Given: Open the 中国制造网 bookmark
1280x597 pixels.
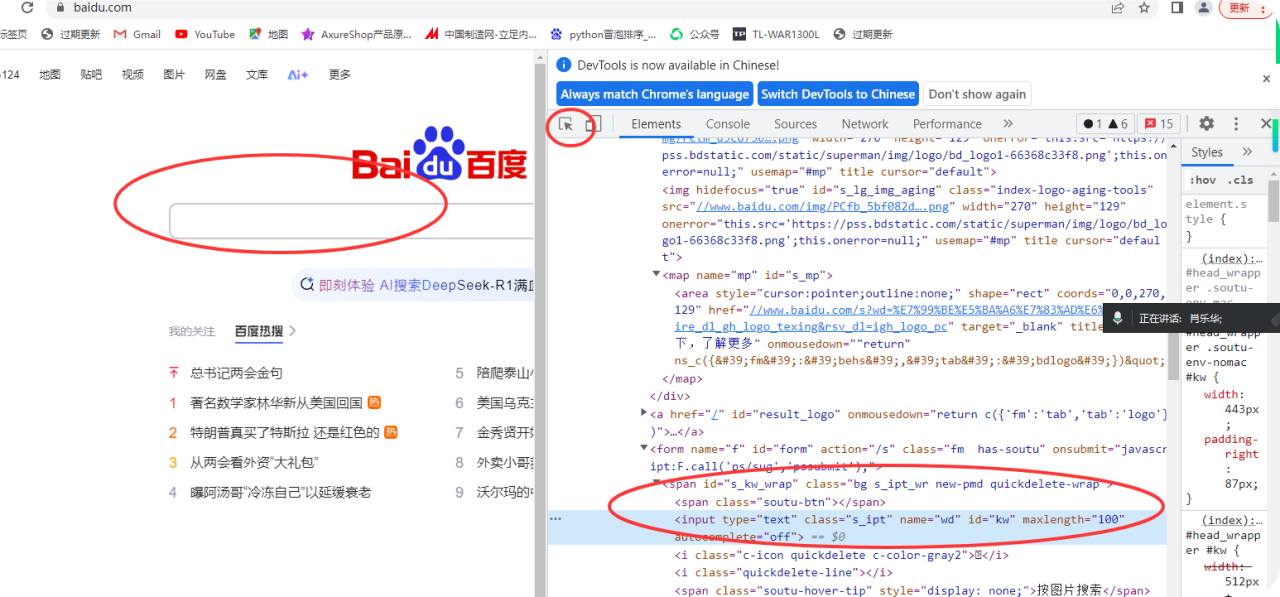Looking at the screenshot, I should pyautogui.click(x=481, y=34).
